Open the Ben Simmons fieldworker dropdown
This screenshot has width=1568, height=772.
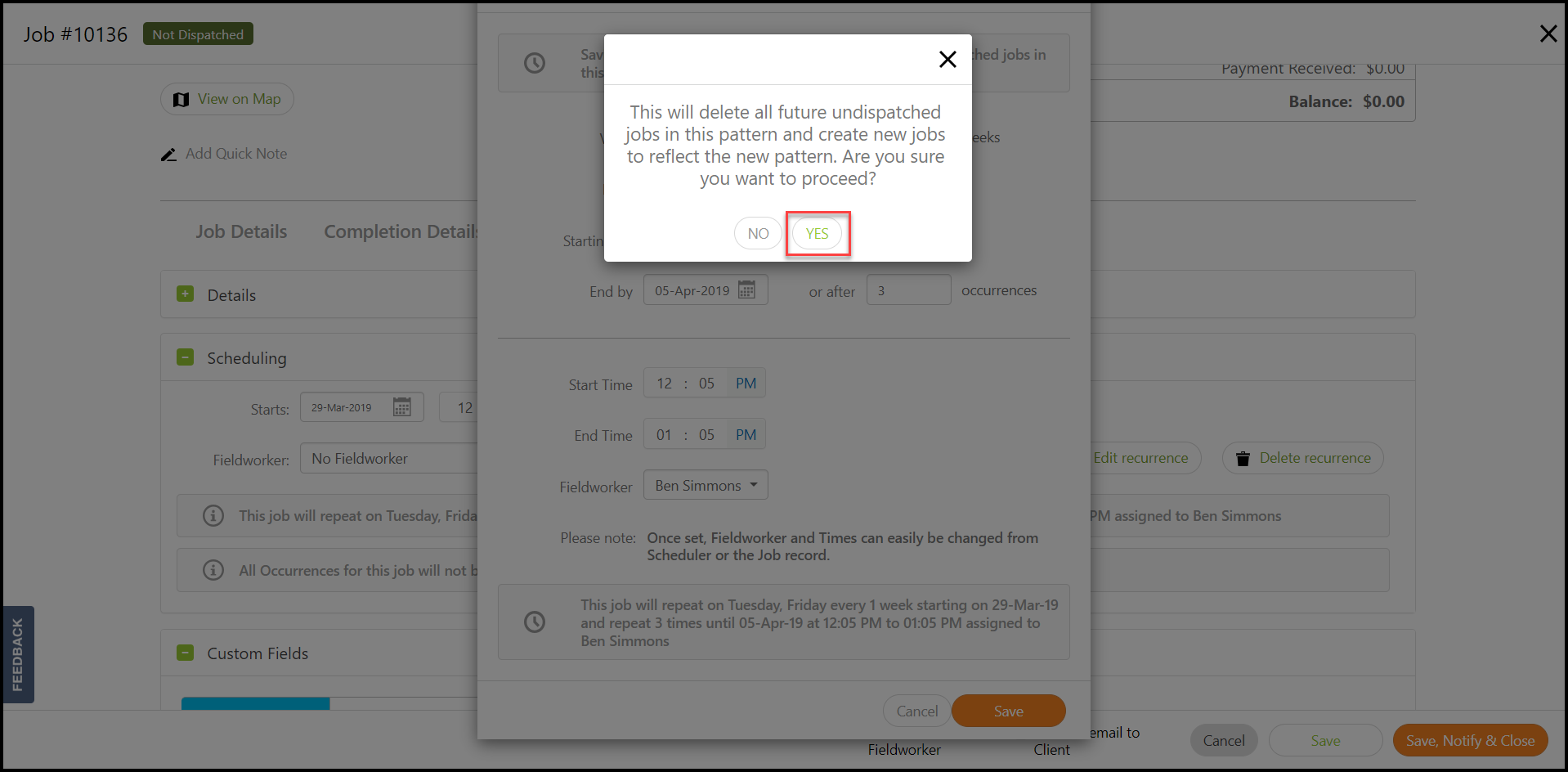point(706,485)
